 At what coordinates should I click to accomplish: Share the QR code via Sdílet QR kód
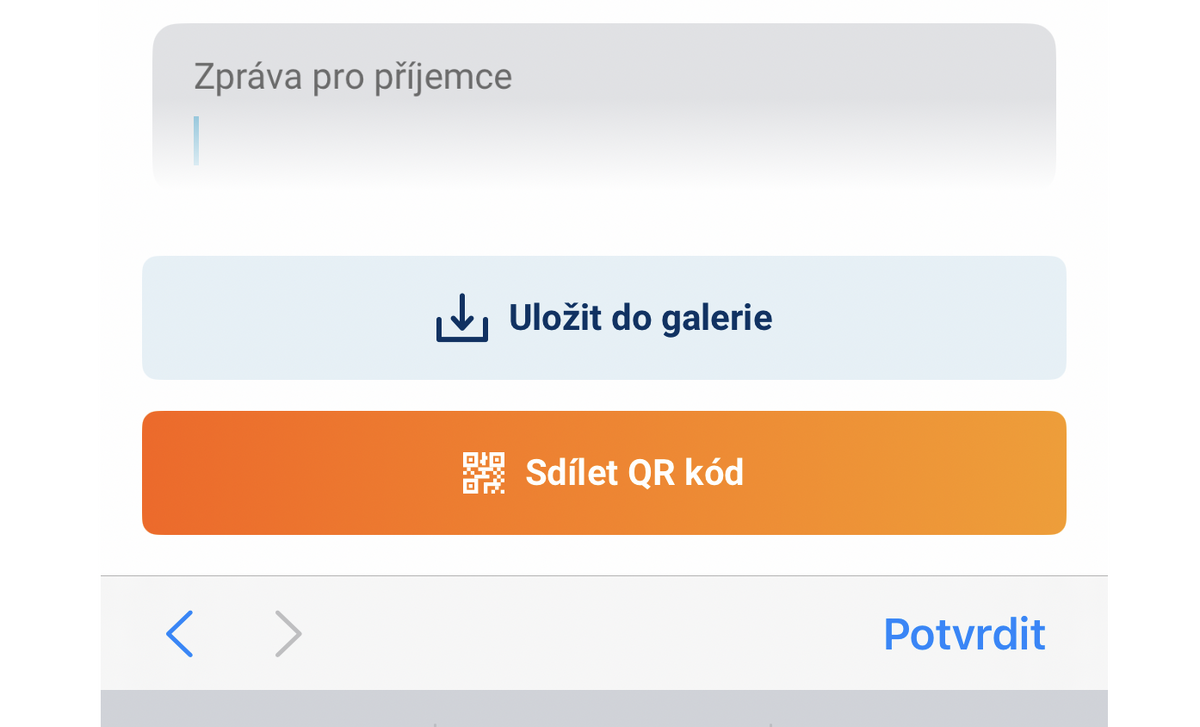point(604,472)
